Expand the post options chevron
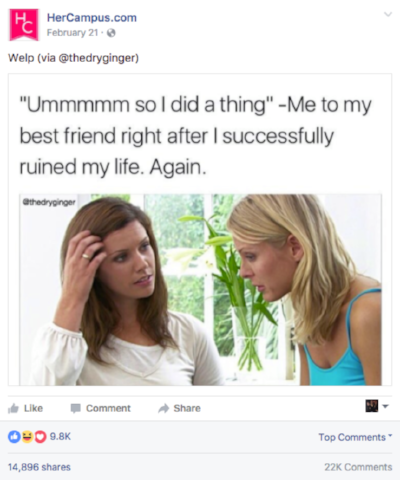The width and height of the screenshot is (400, 480). pyautogui.click(x=388, y=14)
